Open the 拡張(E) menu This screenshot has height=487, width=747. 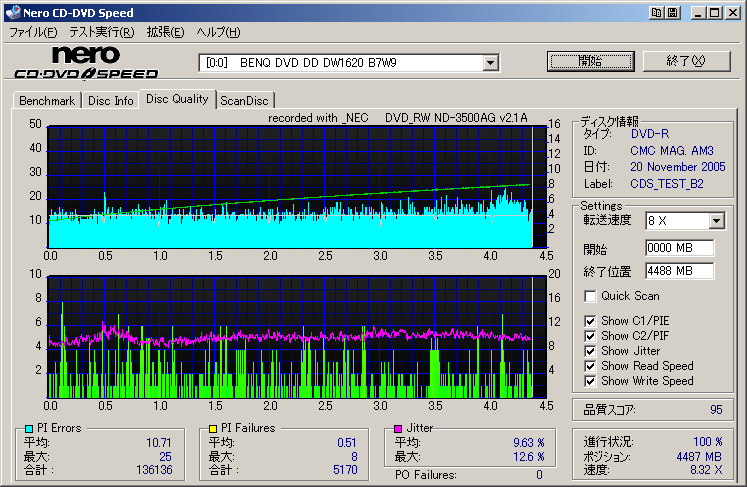coord(165,32)
